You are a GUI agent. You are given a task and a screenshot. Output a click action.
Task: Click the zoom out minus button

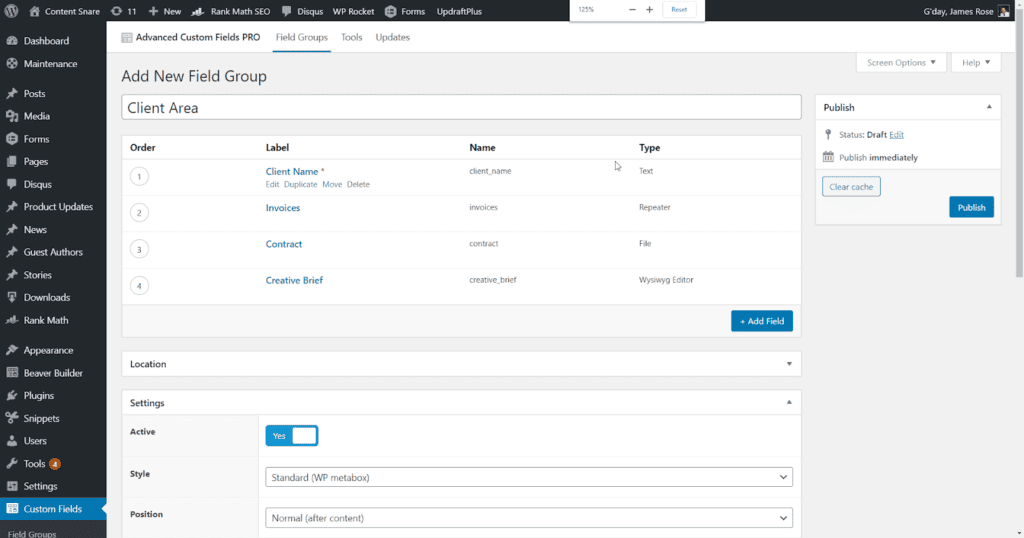tap(632, 9)
